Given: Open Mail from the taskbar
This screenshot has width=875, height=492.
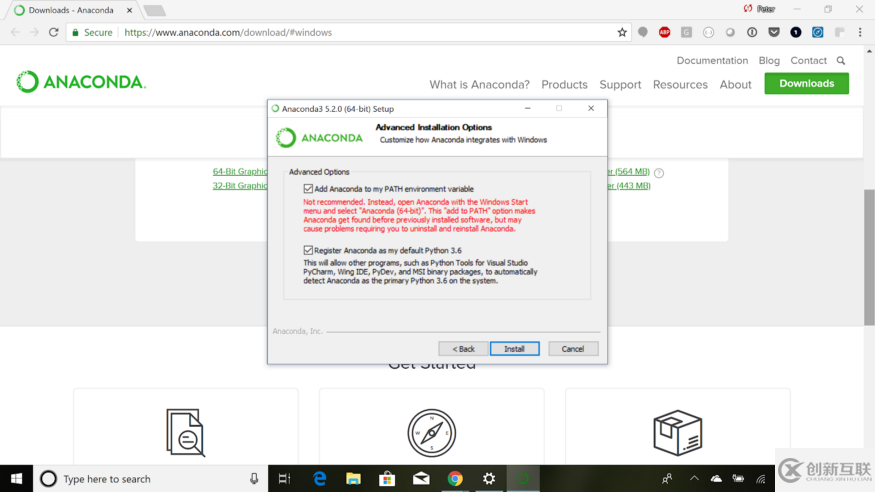Looking at the screenshot, I should click(x=421, y=479).
